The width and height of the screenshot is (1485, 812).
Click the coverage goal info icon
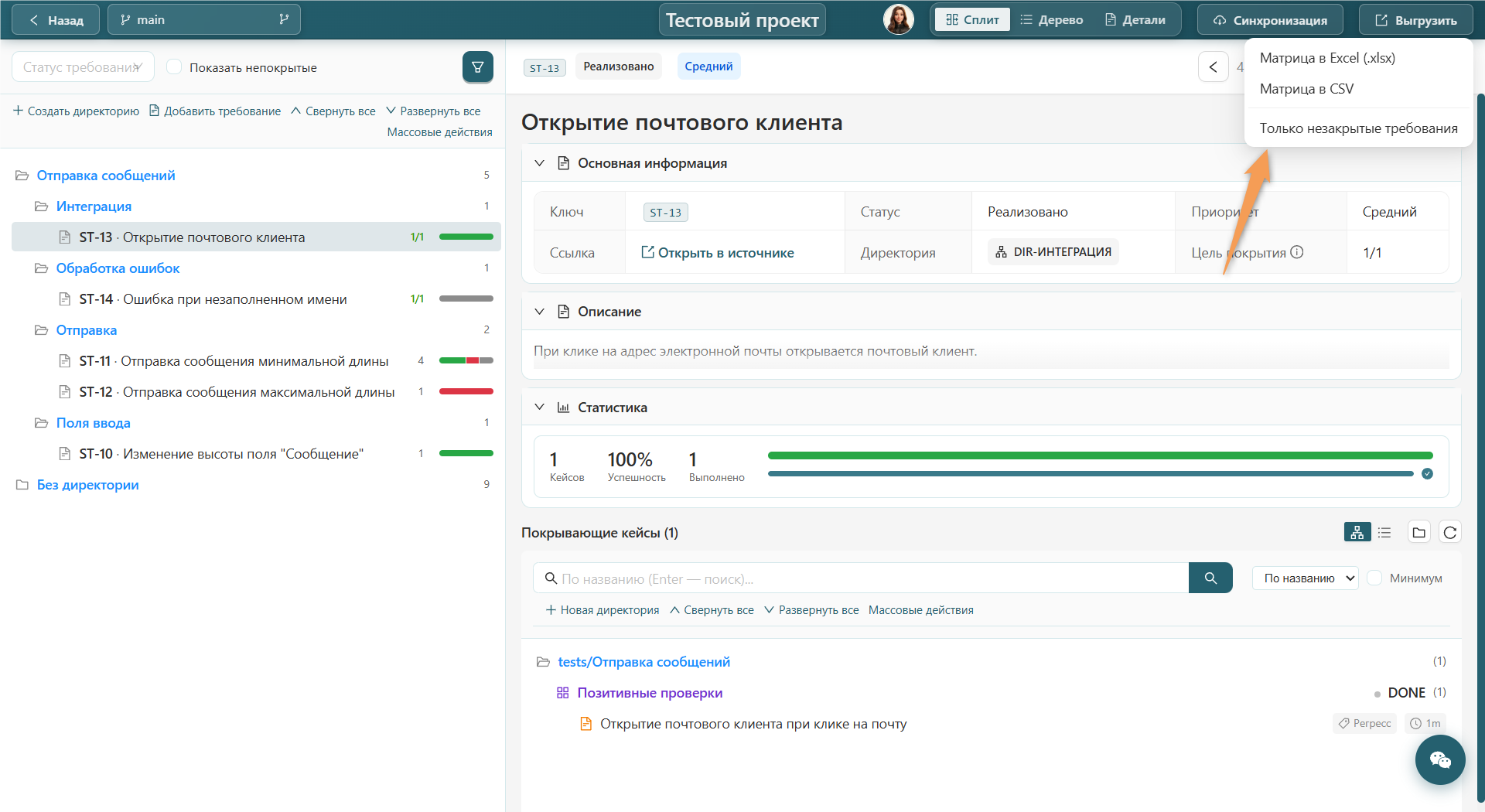click(1297, 252)
